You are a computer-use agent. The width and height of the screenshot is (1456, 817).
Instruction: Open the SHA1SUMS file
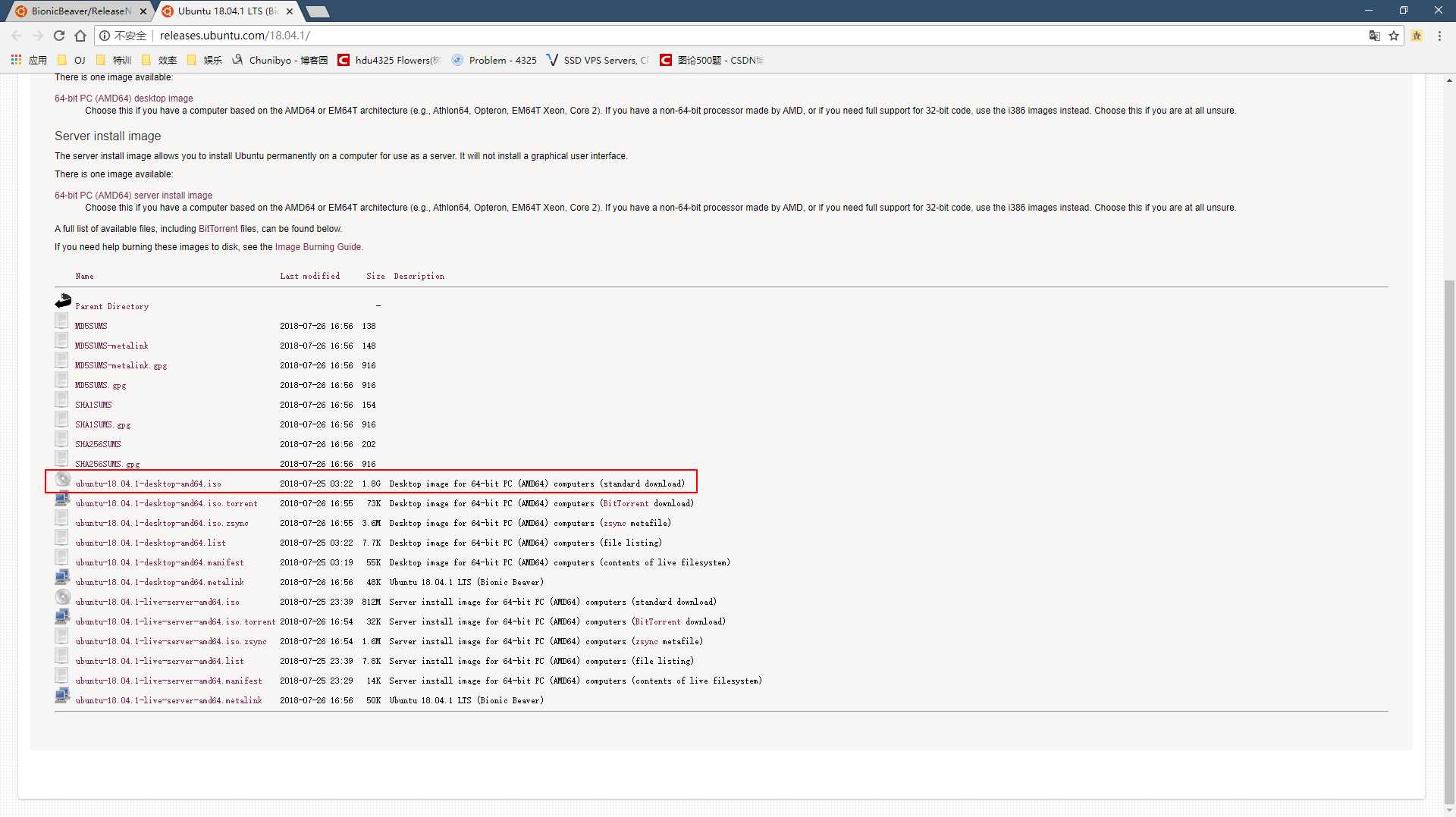(x=93, y=405)
